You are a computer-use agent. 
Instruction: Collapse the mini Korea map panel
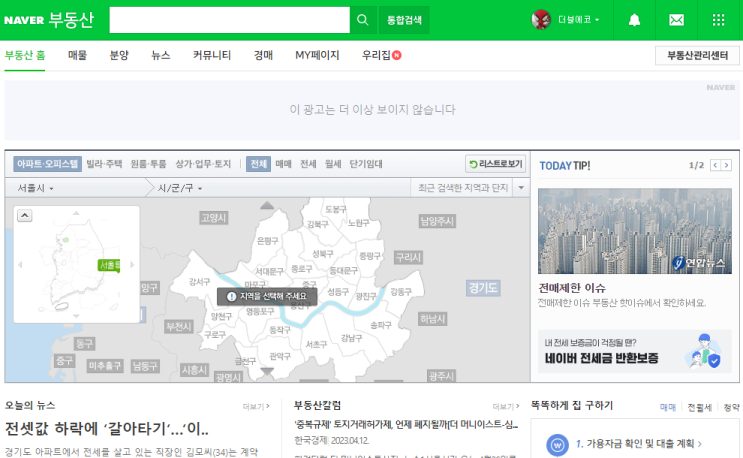point(25,216)
